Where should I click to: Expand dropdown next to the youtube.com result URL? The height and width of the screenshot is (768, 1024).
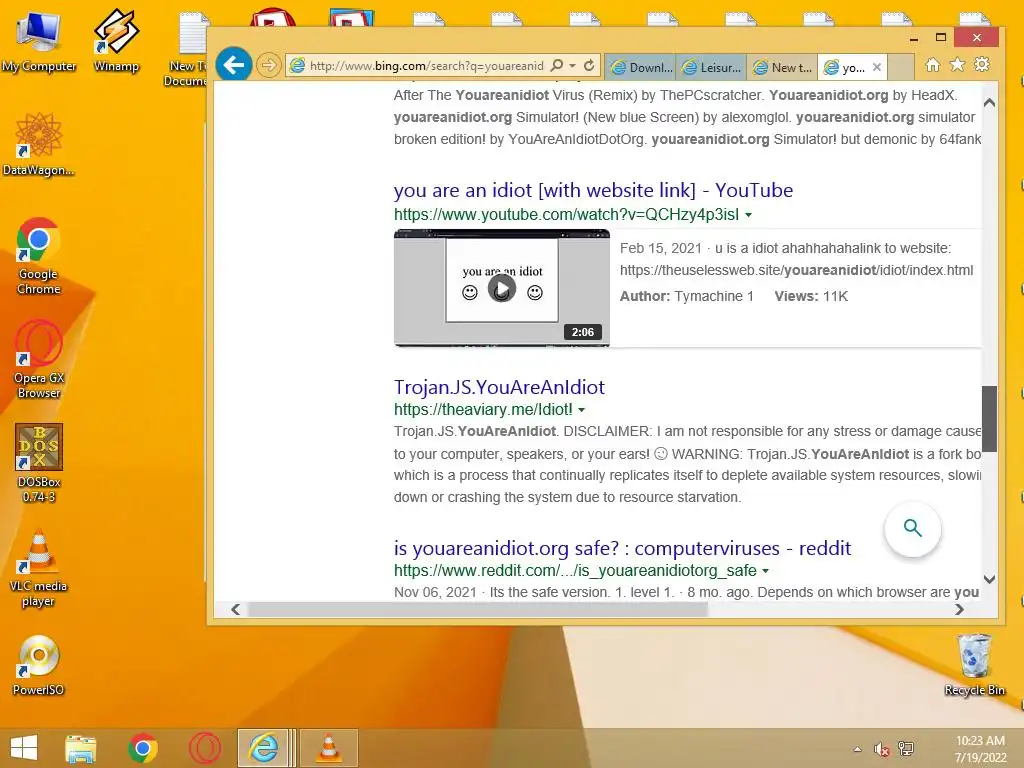click(748, 215)
